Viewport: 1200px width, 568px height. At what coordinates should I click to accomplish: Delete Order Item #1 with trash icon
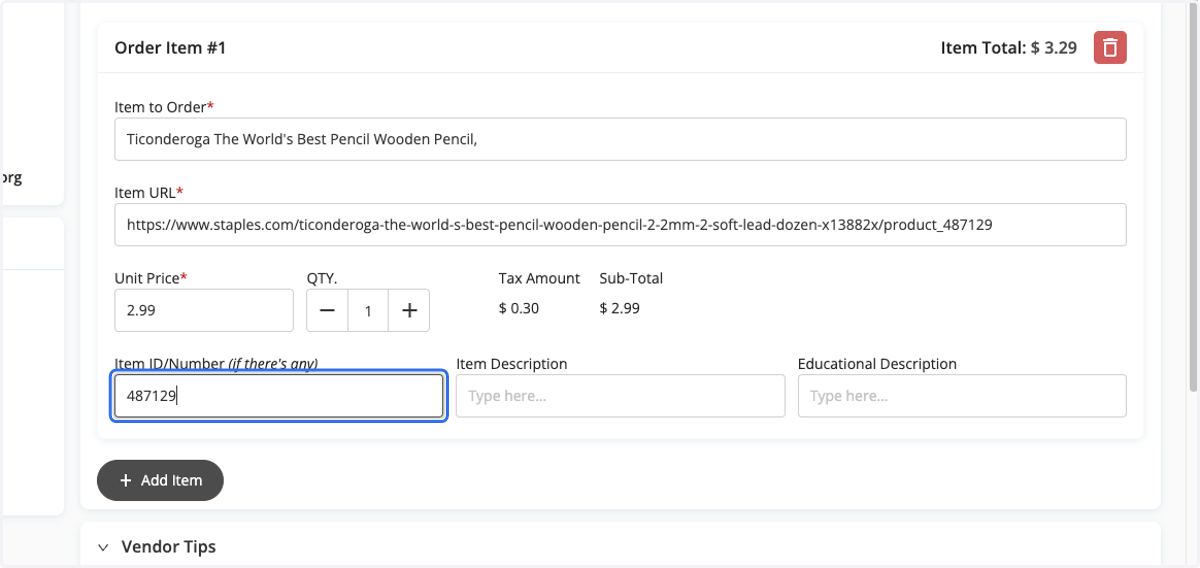click(1110, 47)
